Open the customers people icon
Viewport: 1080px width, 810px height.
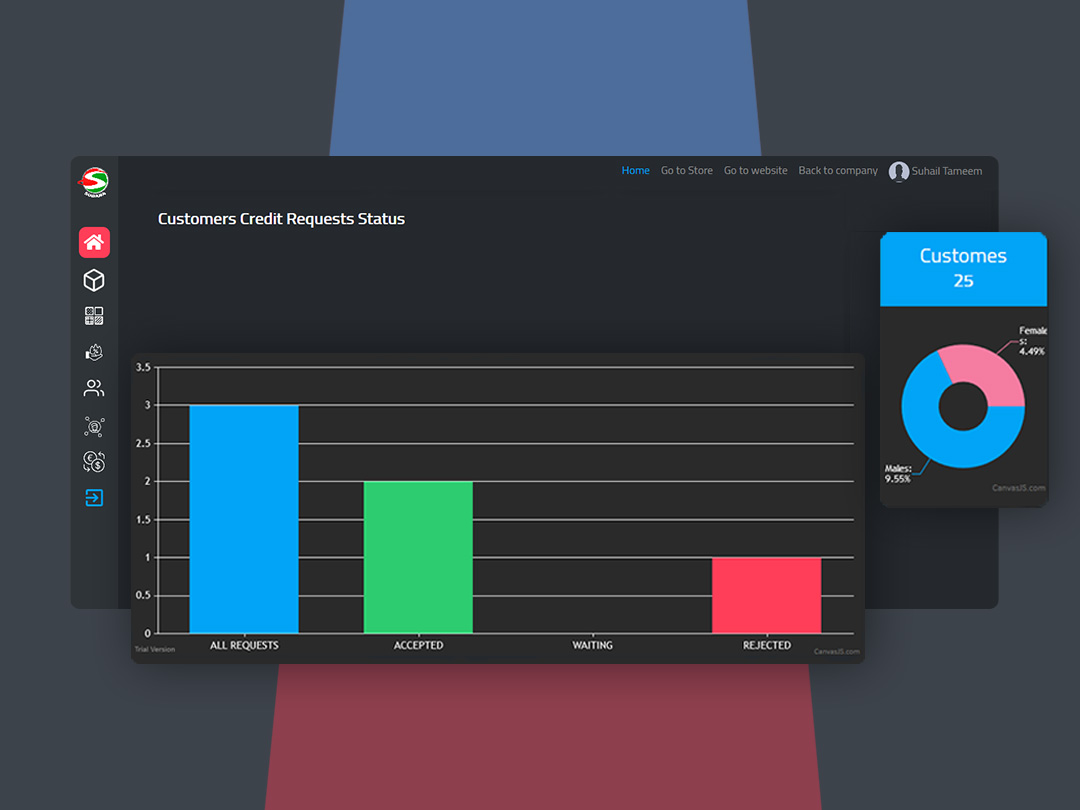[x=94, y=388]
